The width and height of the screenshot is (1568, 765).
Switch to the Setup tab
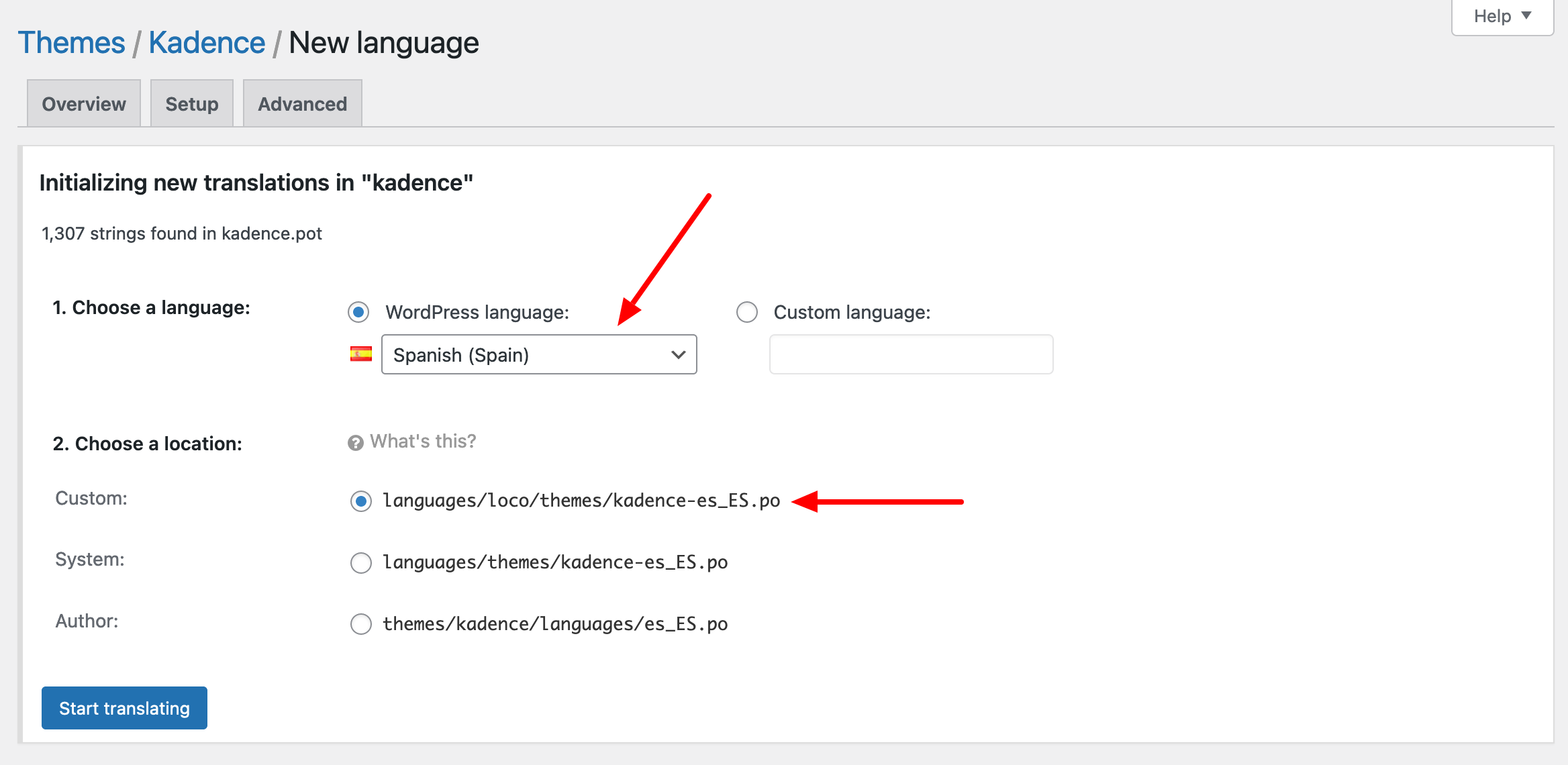[x=192, y=103]
